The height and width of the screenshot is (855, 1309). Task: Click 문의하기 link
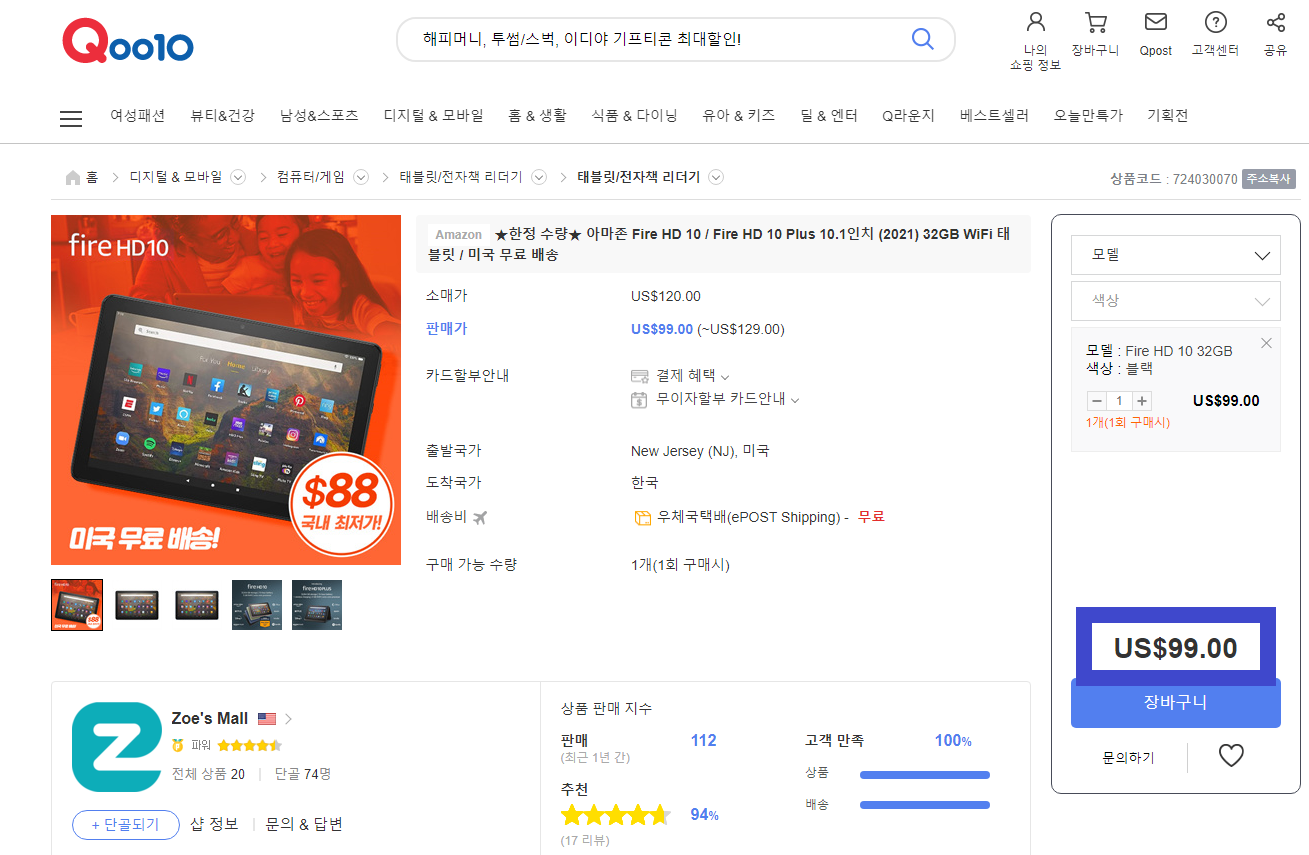tap(1128, 758)
